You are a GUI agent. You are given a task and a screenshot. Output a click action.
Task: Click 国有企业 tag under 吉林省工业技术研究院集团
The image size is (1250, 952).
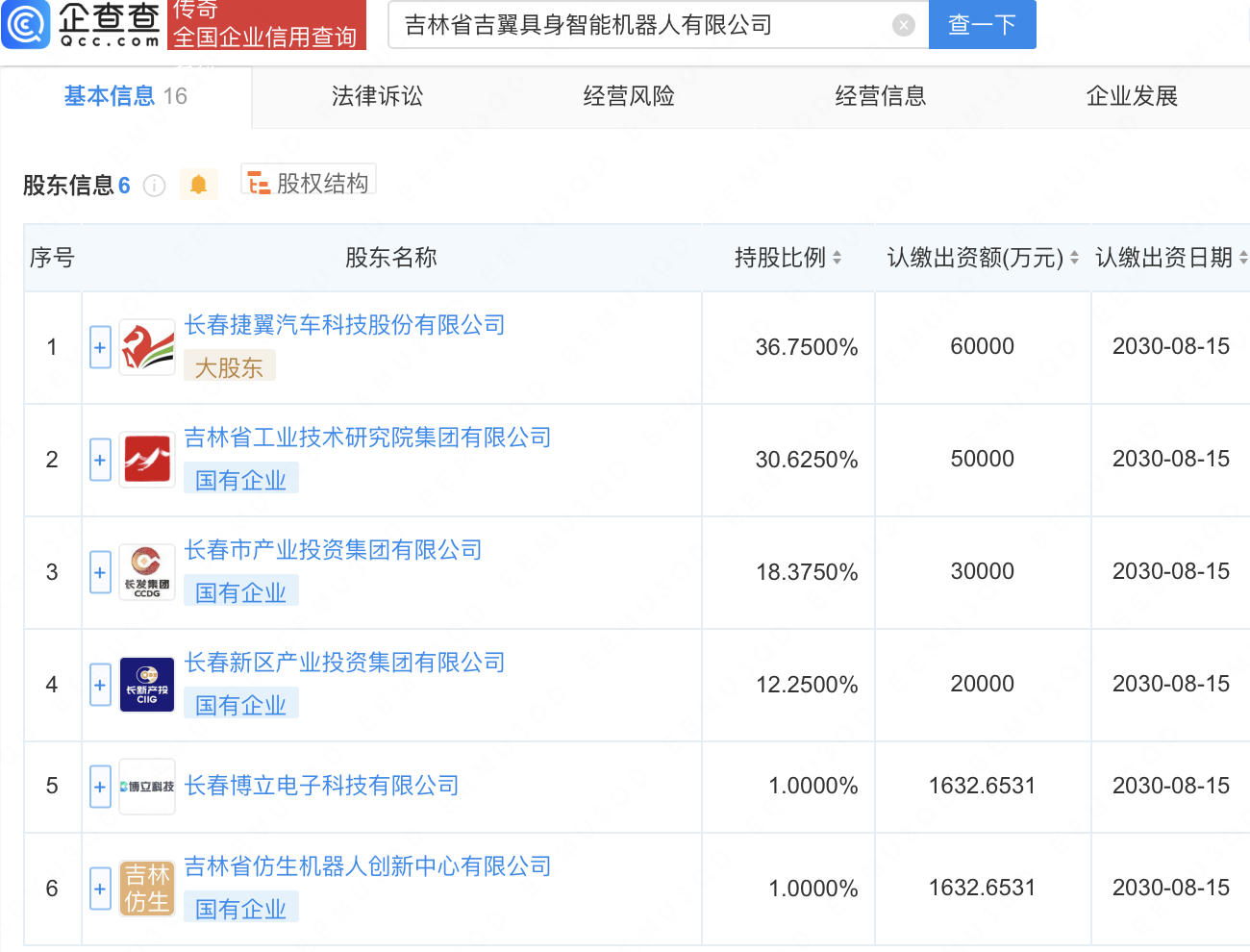(x=241, y=480)
